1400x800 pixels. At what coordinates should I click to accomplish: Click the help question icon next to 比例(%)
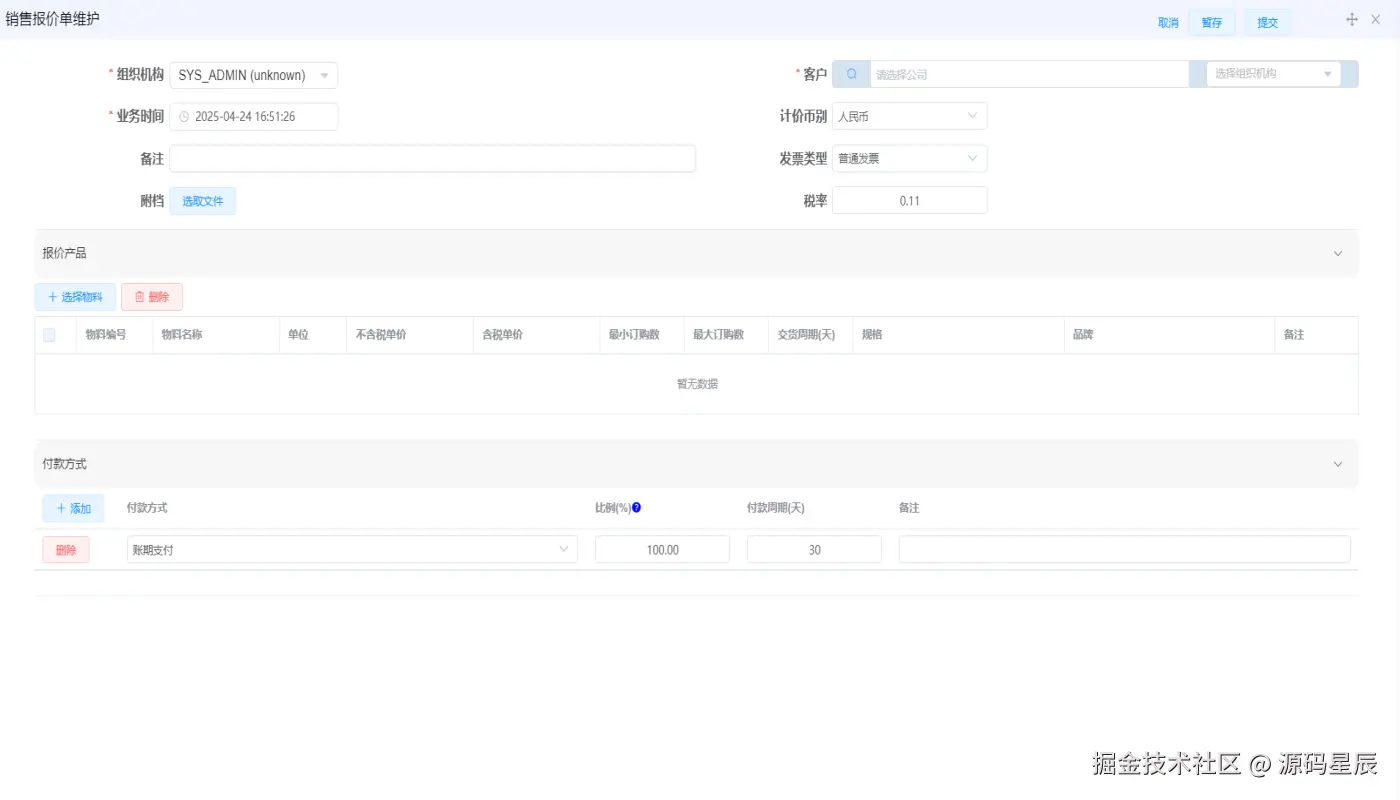point(637,506)
